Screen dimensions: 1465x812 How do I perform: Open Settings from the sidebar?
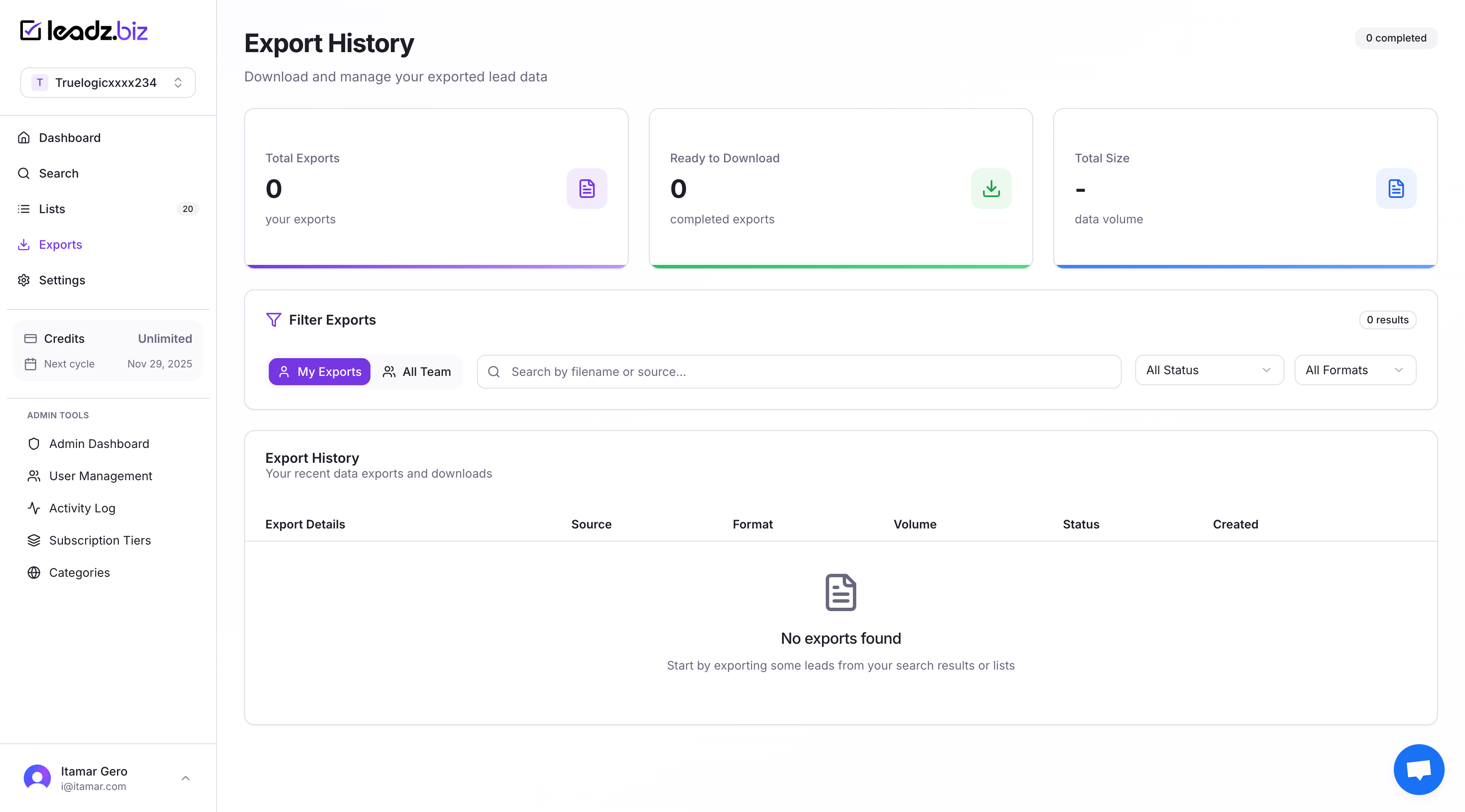(61, 280)
